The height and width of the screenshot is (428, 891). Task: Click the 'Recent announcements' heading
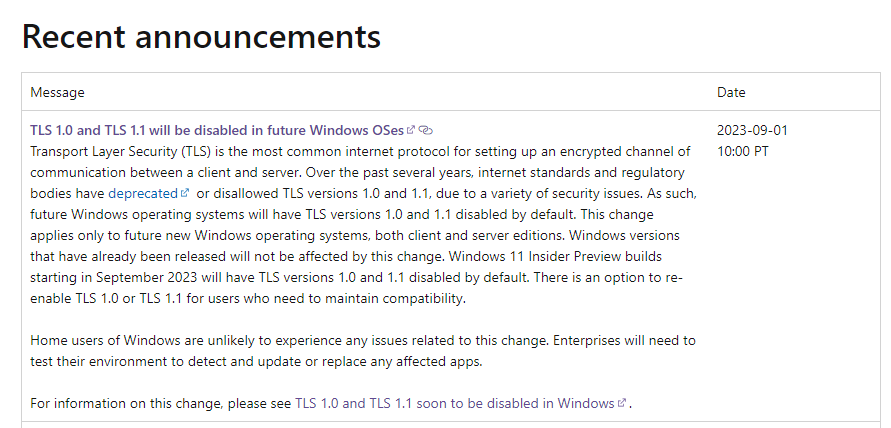tap(201, 36)
